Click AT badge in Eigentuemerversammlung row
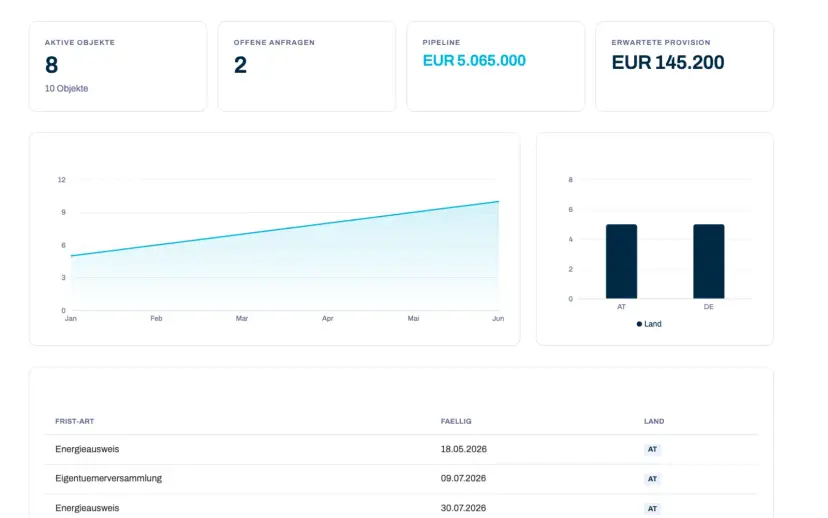 pyautogui.click(x=653, y=479)
